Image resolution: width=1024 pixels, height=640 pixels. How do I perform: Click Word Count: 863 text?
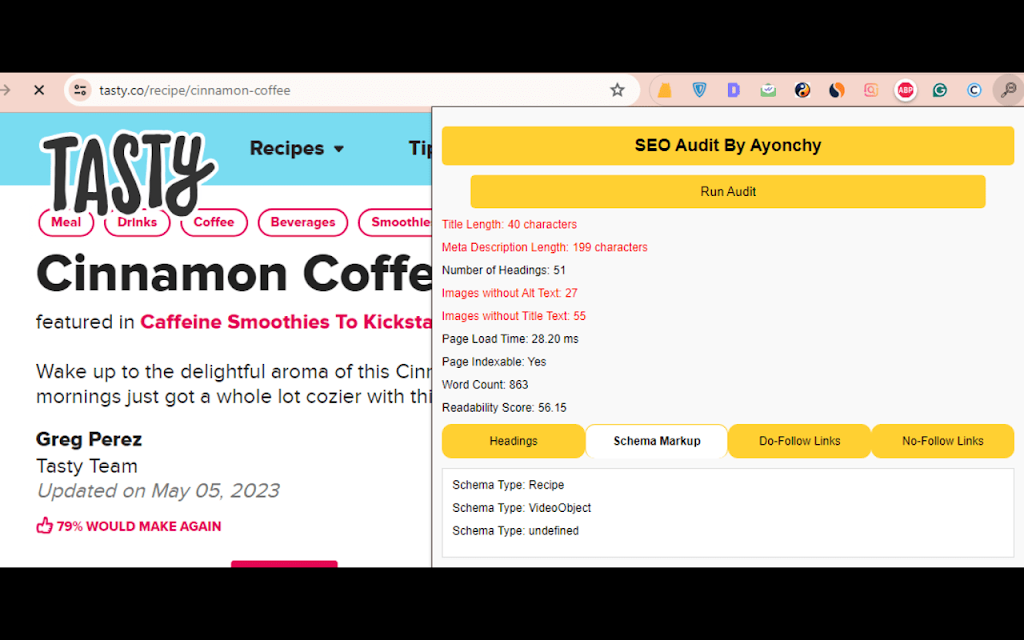click(485, 384)
